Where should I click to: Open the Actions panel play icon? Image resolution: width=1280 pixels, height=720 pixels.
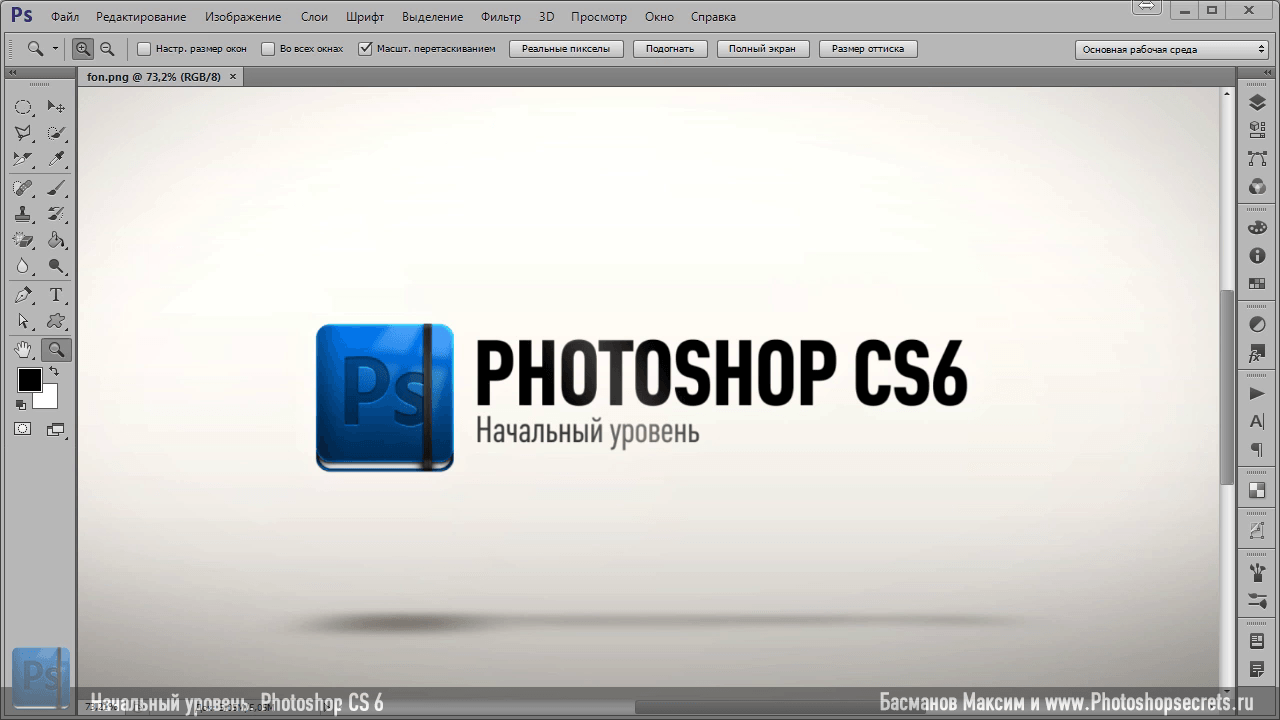point(1257,394)
